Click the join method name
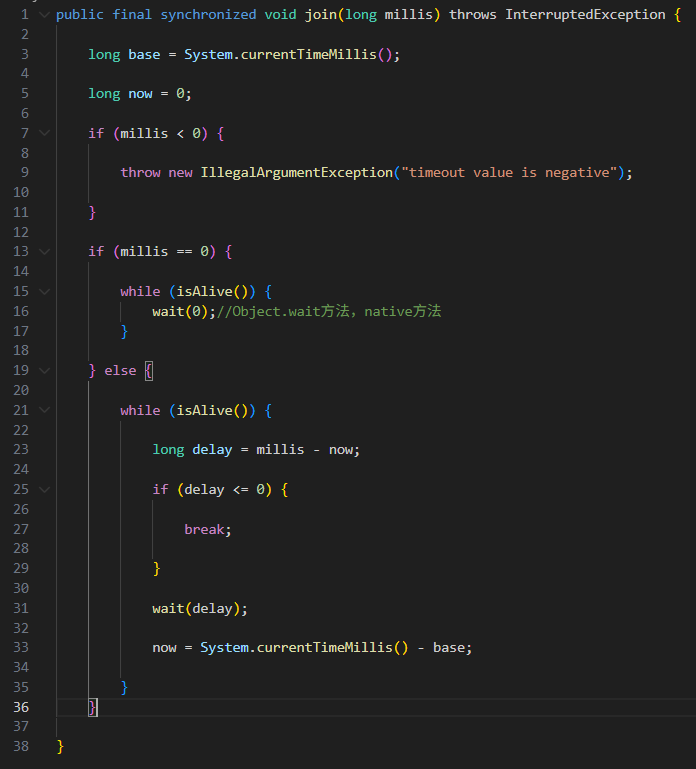This screenshot has height=769, width=696. click(320, 15)
